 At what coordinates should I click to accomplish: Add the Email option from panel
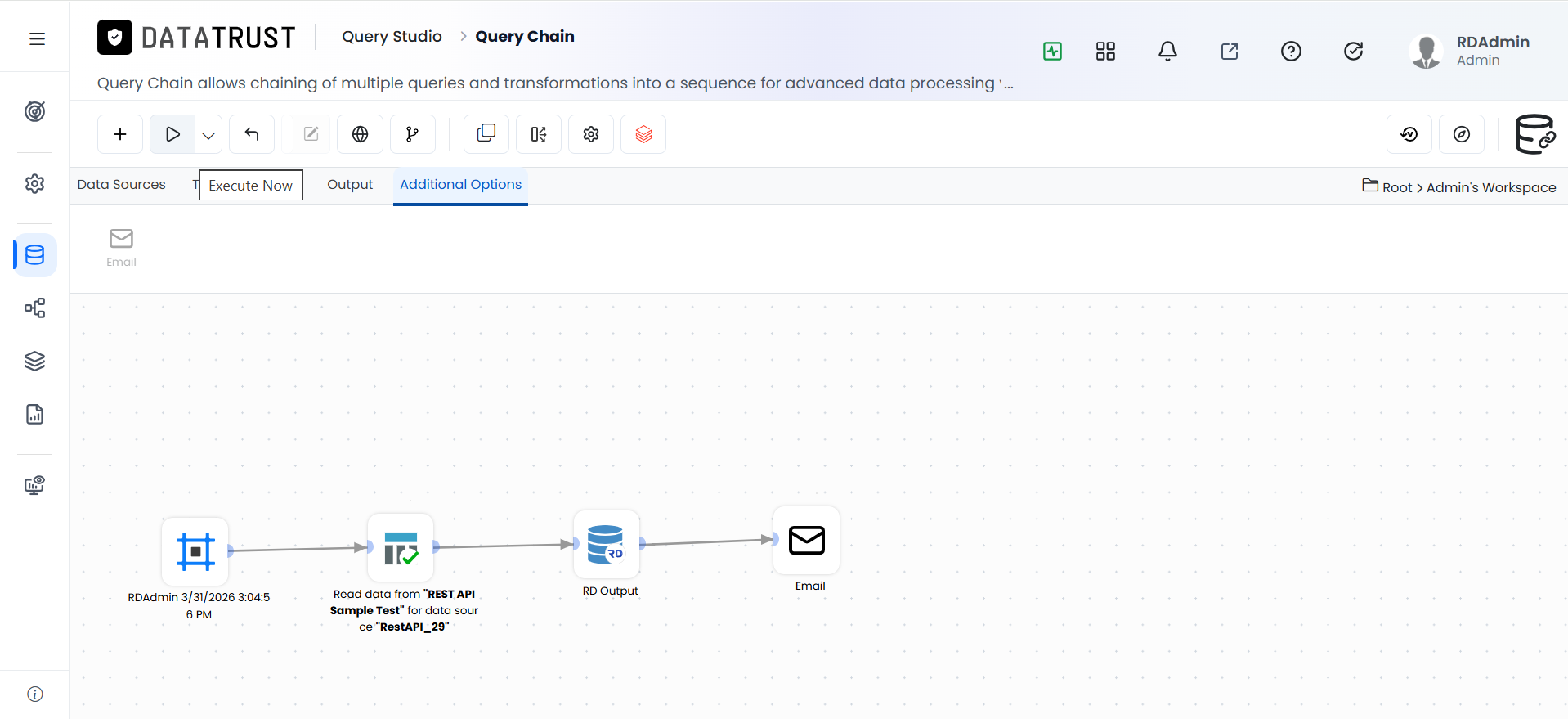click(121, 247)
